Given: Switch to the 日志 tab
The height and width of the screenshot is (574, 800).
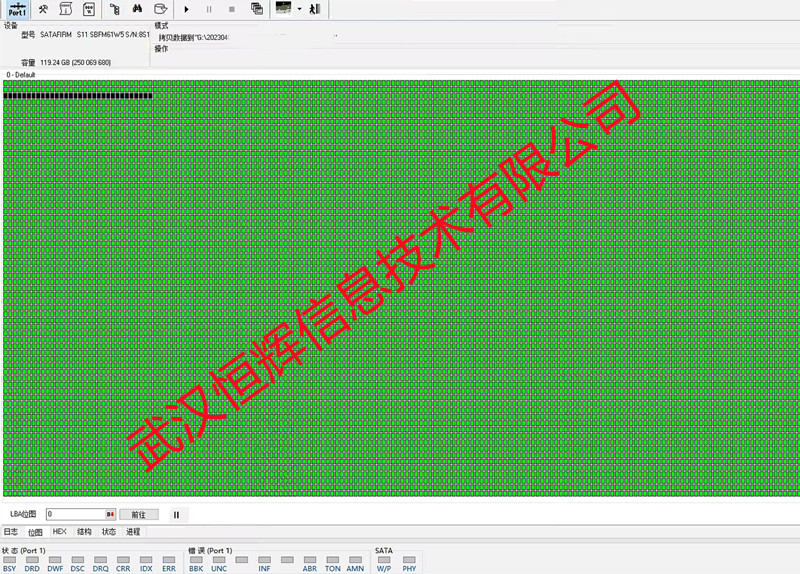Looking at the screenshot, I should click(11, 532).
